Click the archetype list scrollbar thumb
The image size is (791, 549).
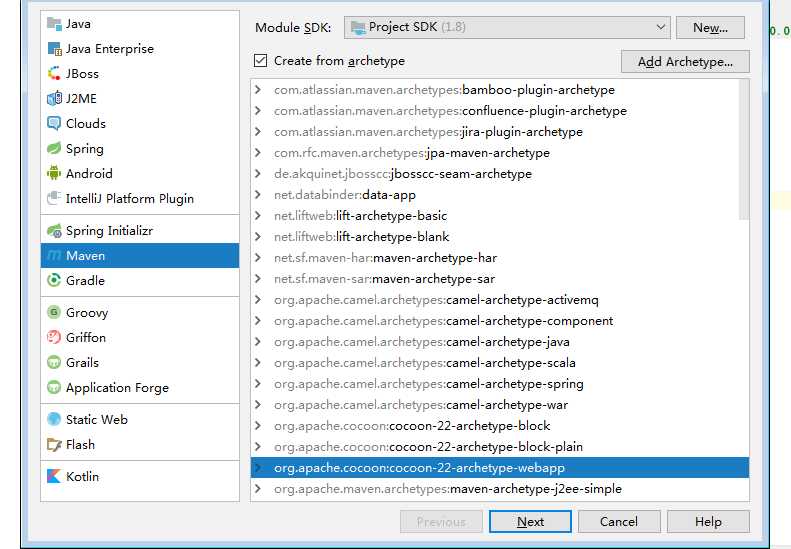(x=744, y=149)
